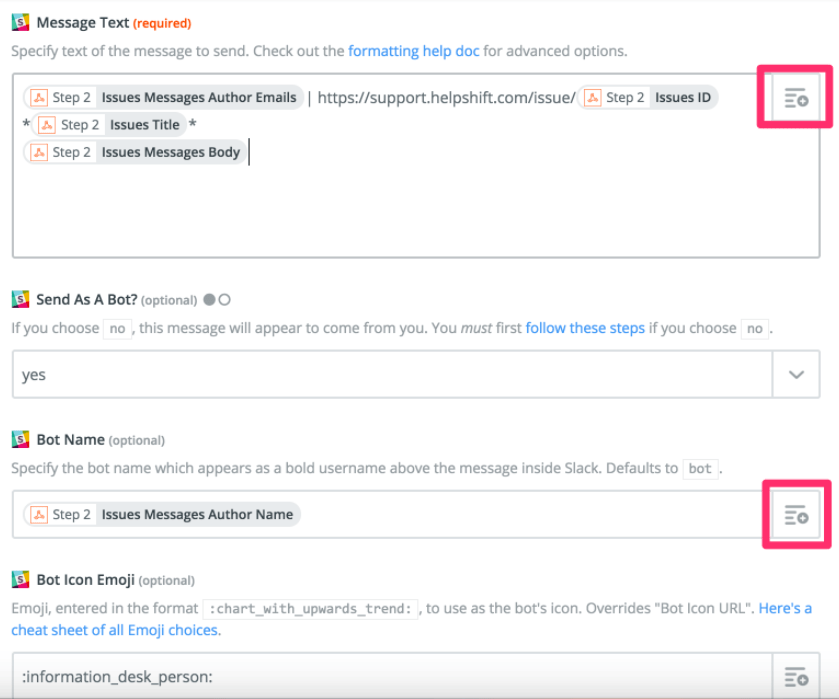Follow the 'follow these steps' link
The width and height of the screenshot is (839, 699).
point(585,328)
